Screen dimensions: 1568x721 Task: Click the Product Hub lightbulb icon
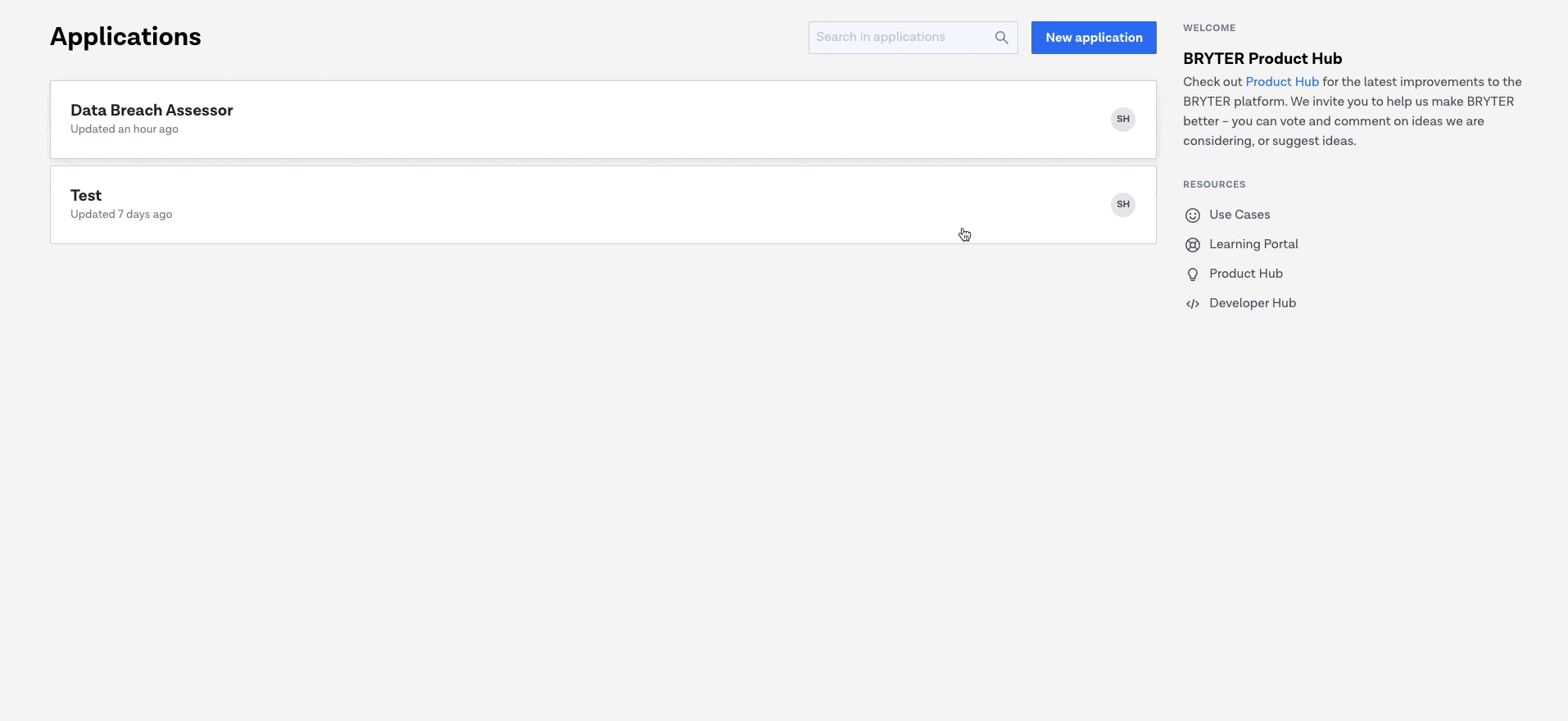coord(1193,274)
